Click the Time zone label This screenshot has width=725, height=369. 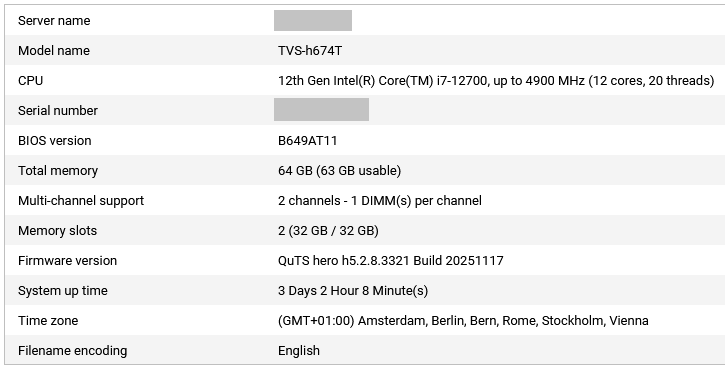pos(48,321)
